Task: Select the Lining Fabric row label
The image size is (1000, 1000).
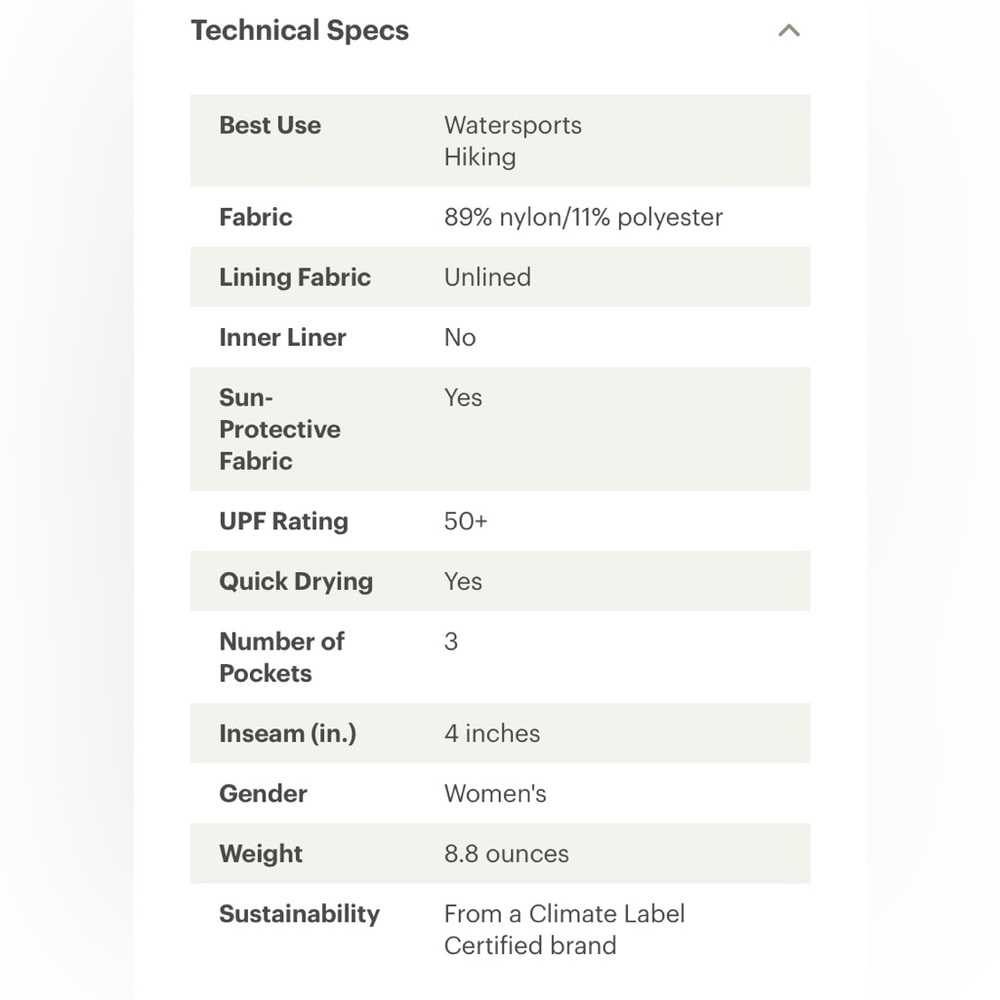Action: tap(295, 277)
